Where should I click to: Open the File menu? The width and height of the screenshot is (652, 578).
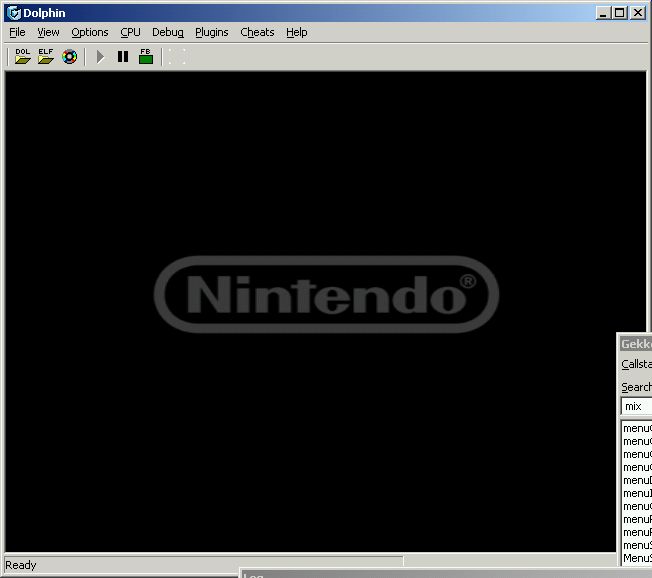click(17, 32)
